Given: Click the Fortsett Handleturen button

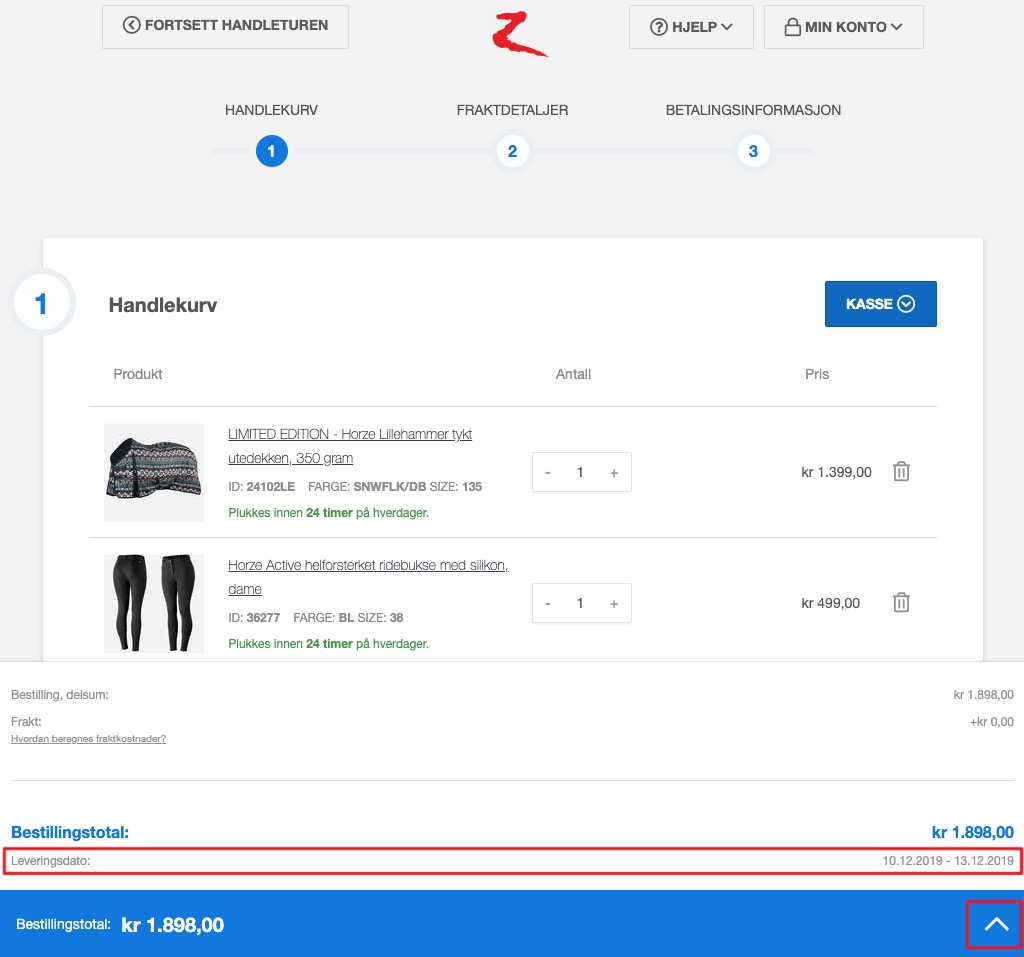Looking at the screenshot, I should coord(225,27).
